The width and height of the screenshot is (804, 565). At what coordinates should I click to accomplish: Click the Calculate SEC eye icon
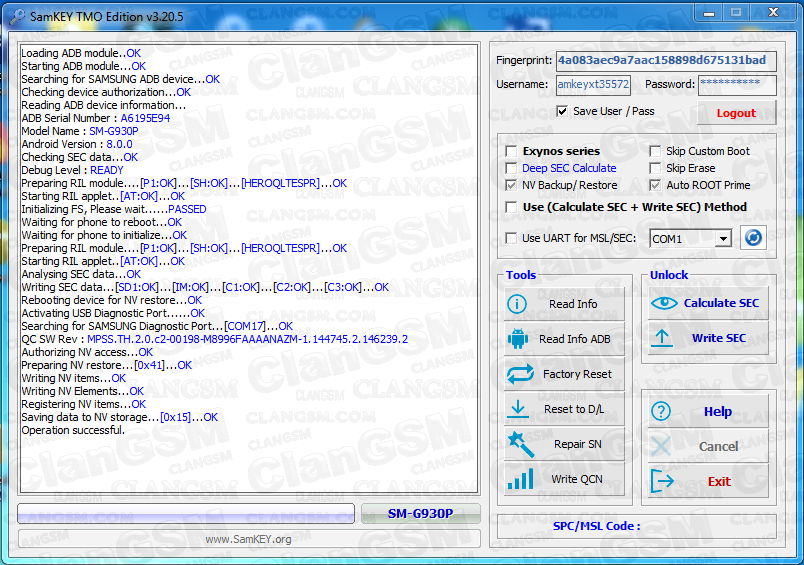pos(664,303)
